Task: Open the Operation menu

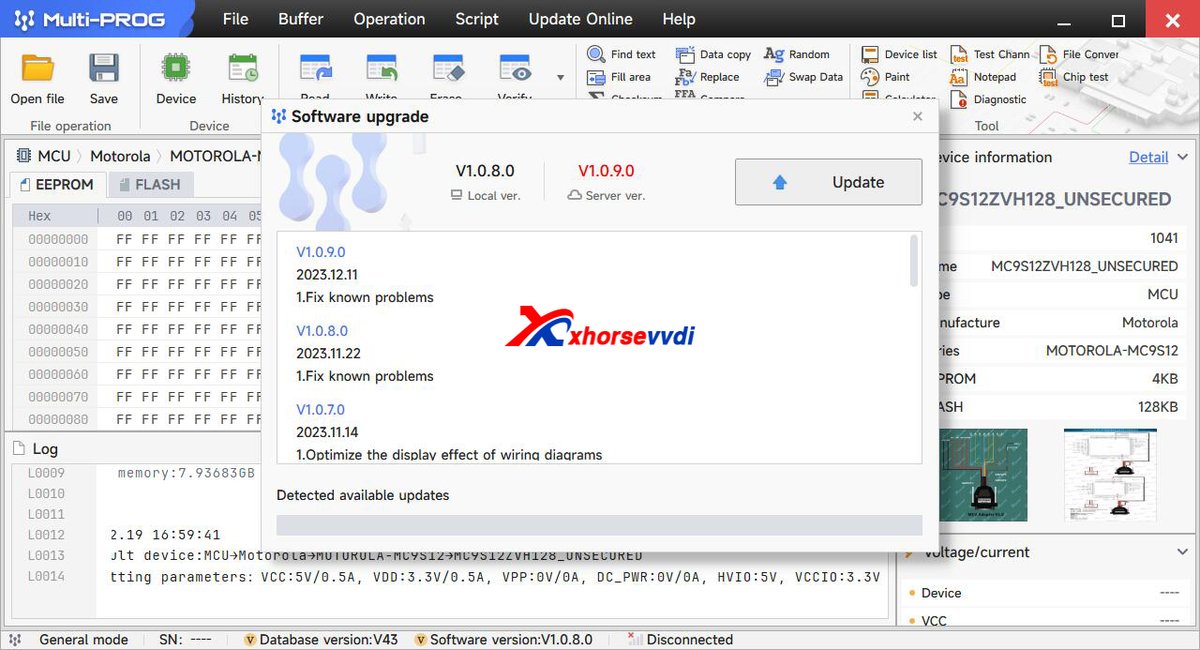Action: click(389, 19)
